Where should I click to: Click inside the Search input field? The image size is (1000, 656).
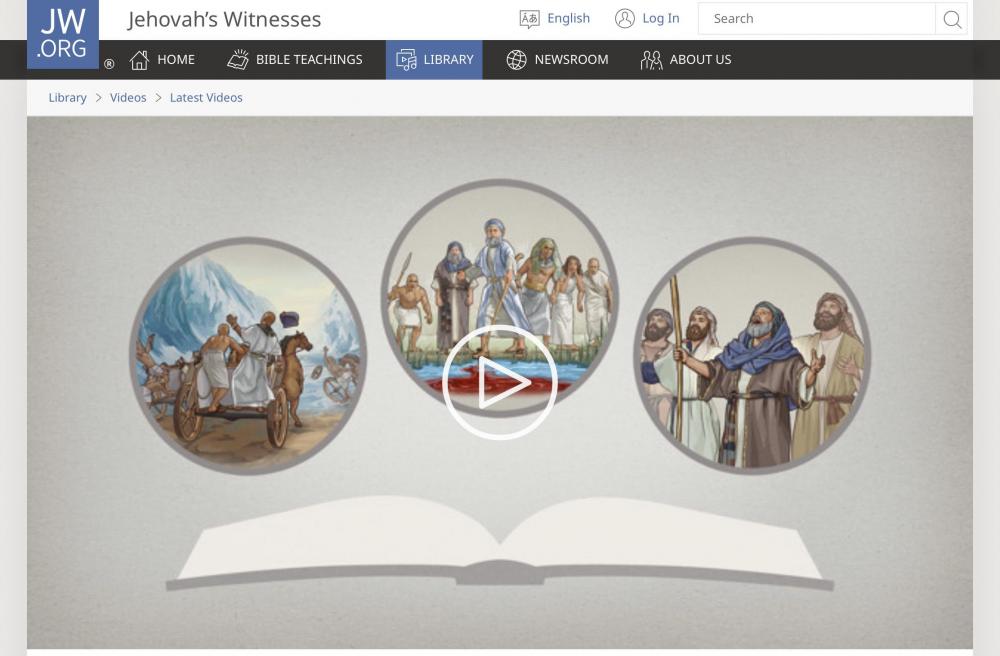coord(816,19)
